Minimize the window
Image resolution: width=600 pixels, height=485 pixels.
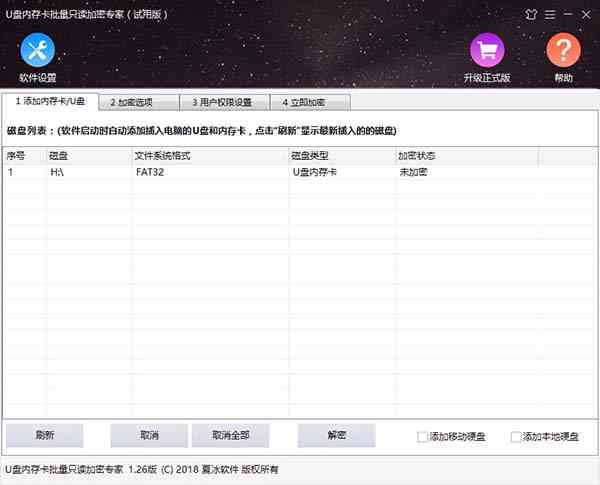point(568,15)
